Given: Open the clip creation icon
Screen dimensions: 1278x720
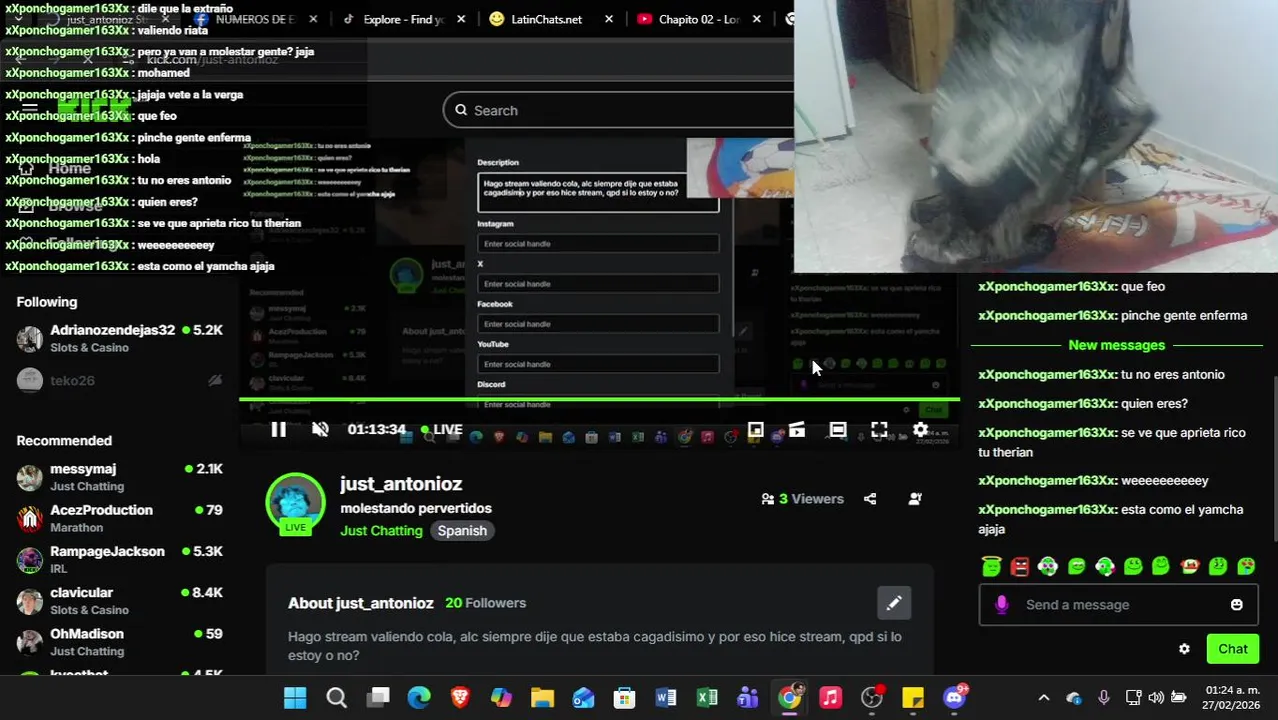Looking at the screenshot, I should tap(797, 430).
